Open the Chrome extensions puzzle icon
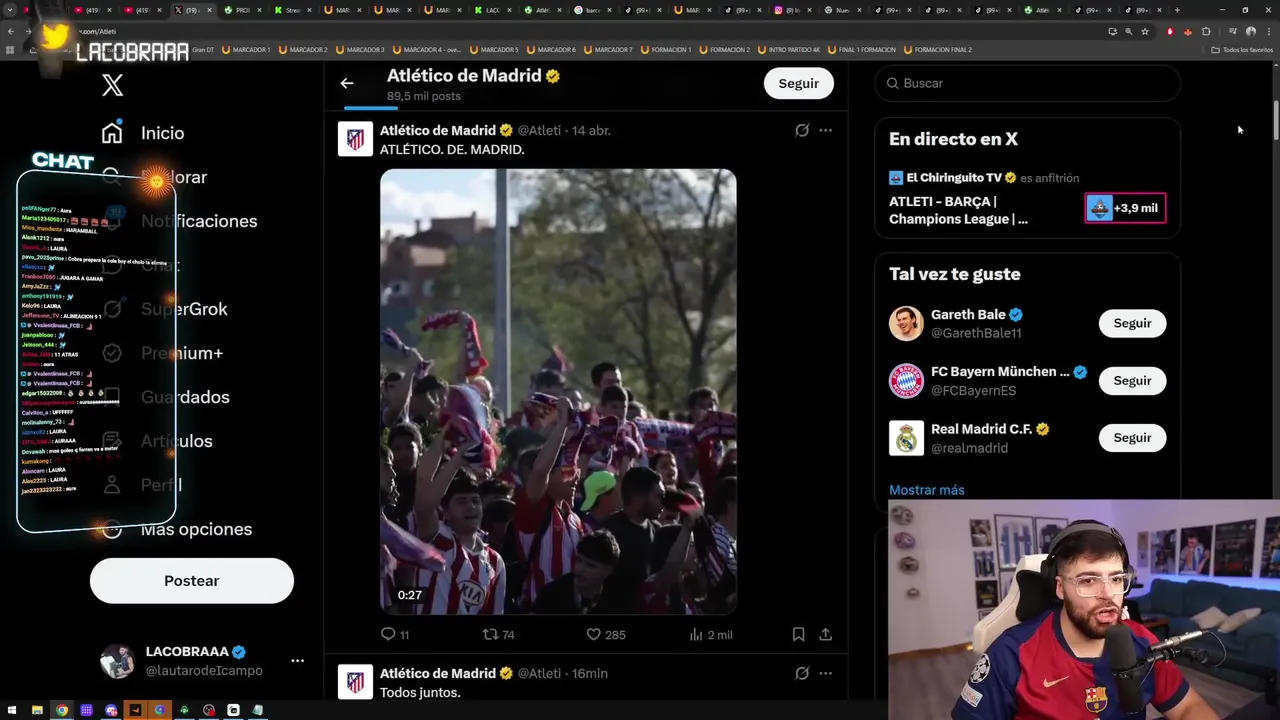The image size is (1280, 720). (1206, 31)
